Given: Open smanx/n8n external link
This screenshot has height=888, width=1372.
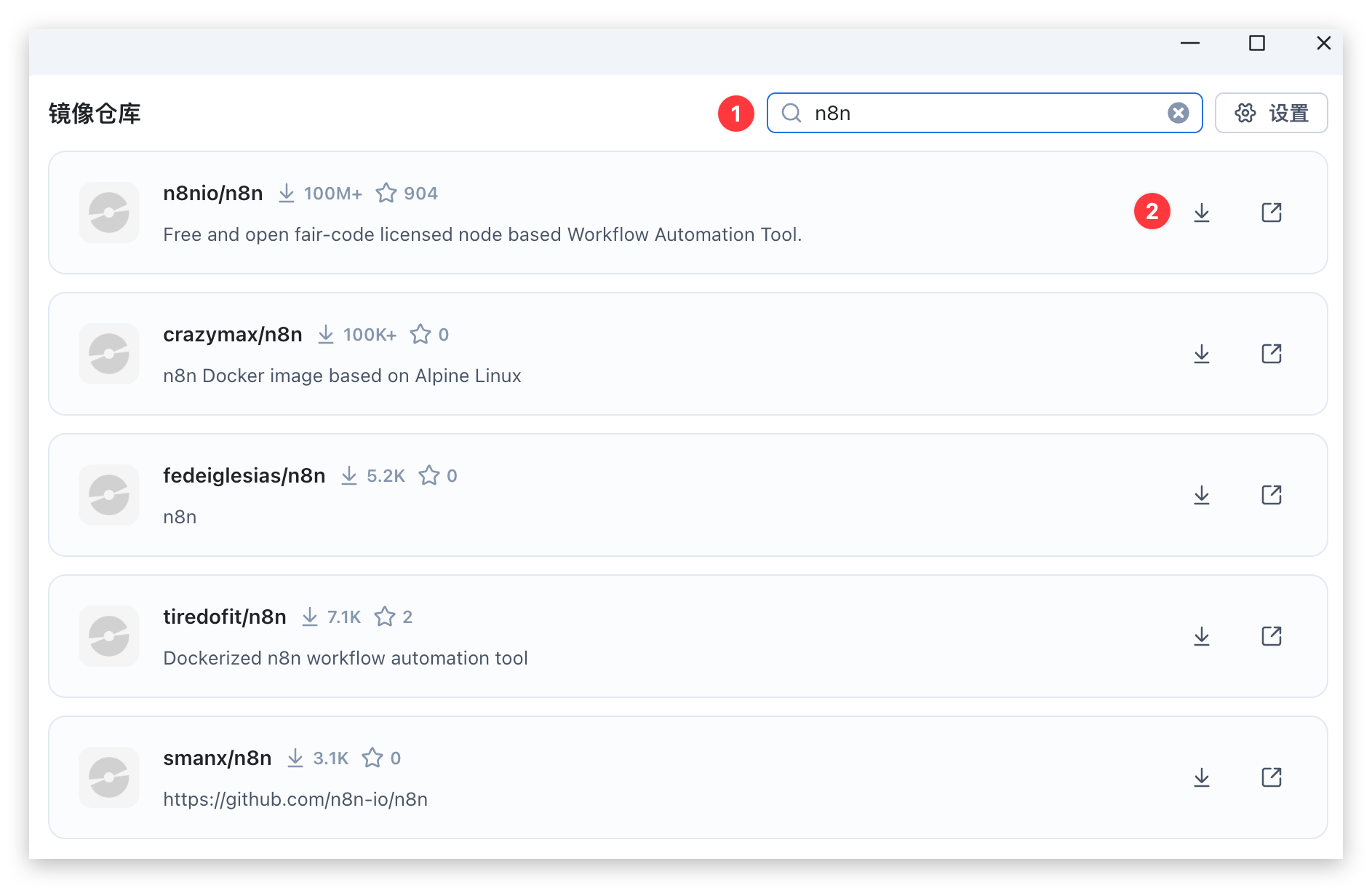Looking at the screenshot, I should point(1271,777).
